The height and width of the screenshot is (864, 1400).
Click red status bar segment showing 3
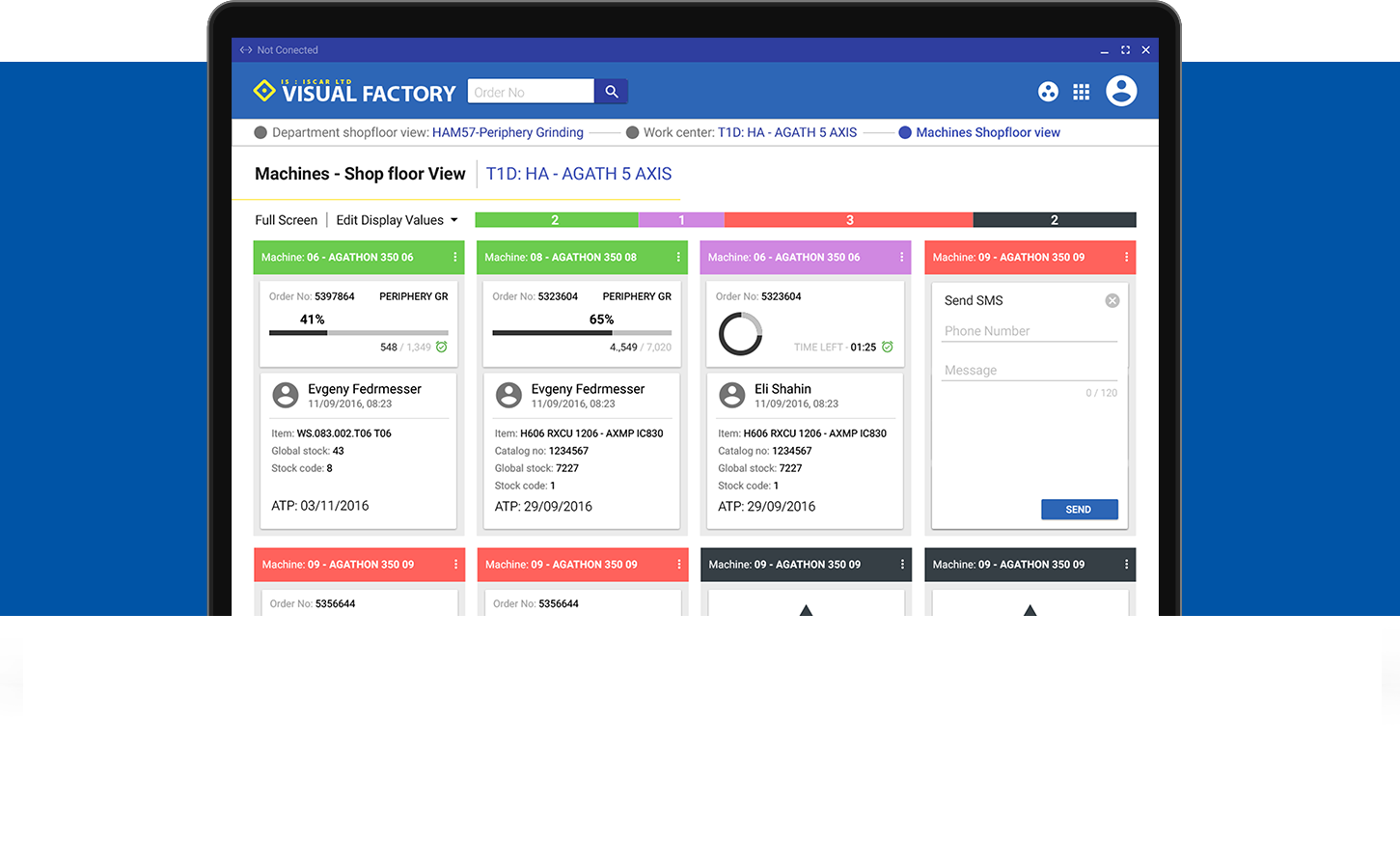pyautogui.click(x=849, y=220)
